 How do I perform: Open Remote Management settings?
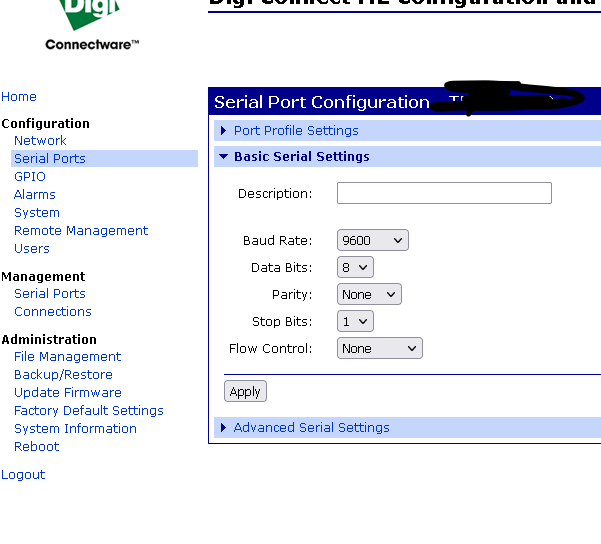click(81, 231)
